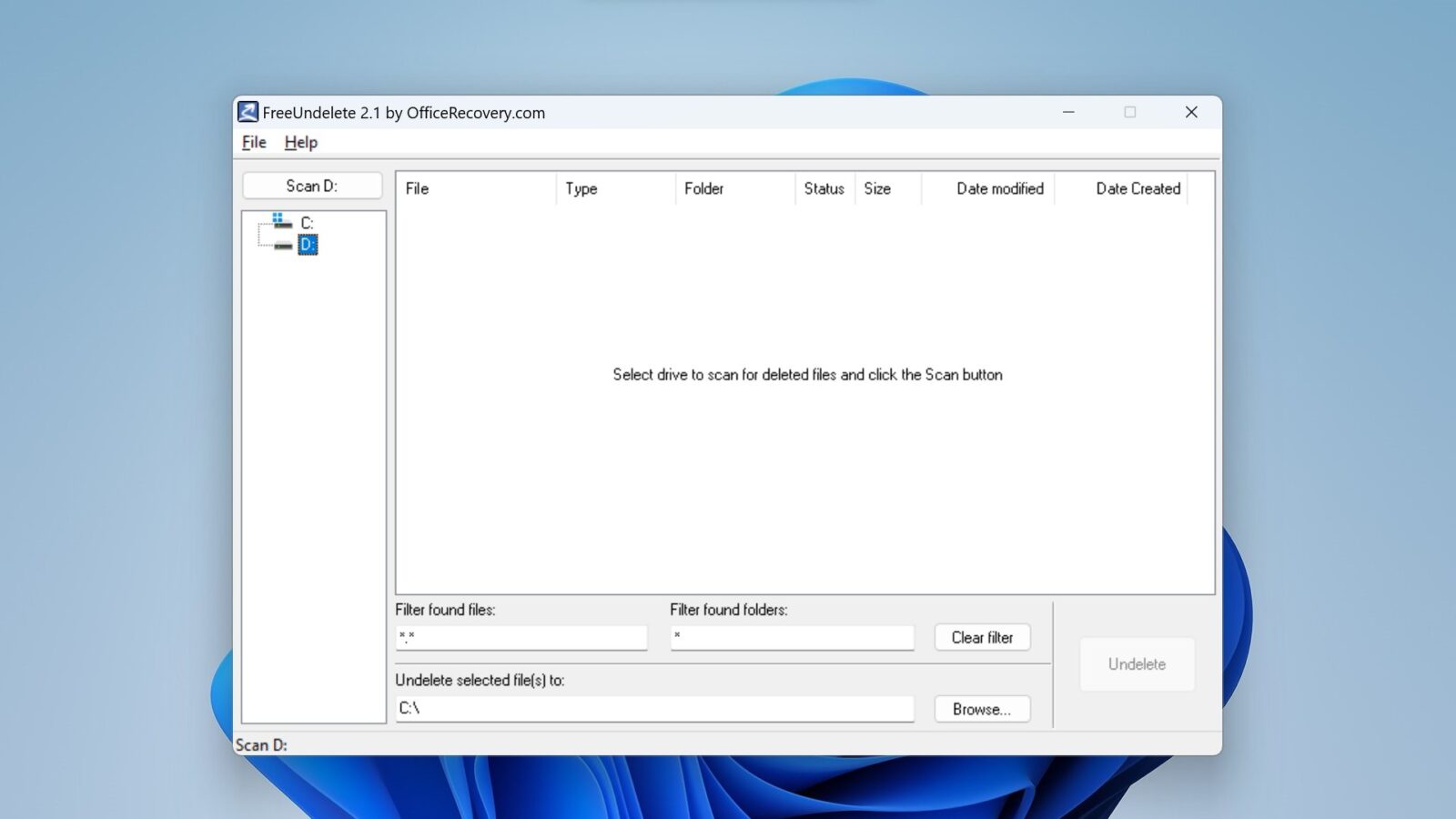
Task: Click the Date modified column header
Action: [999, 188]
